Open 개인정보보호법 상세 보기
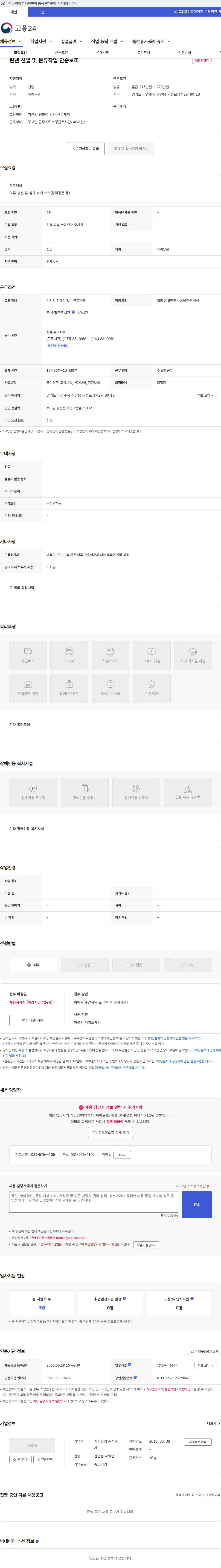The height and width of the screenshot is (1568, 221). pyautogui.click(x=110, y=1132)
